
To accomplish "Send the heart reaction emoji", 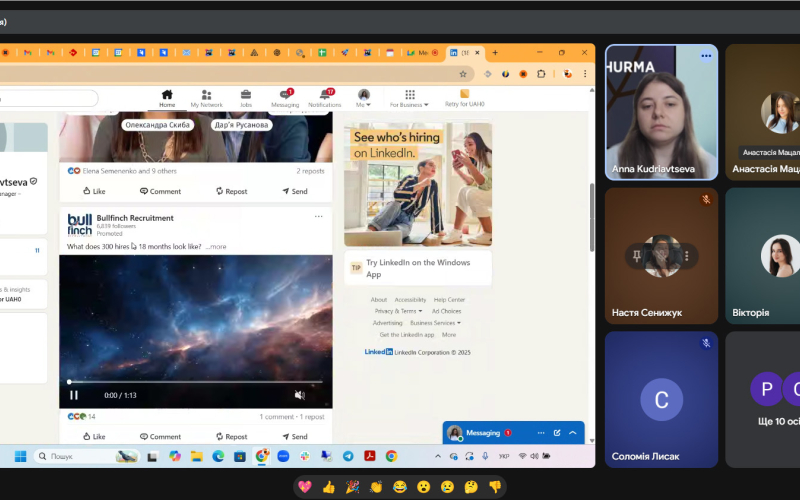I will coord(305,487).
